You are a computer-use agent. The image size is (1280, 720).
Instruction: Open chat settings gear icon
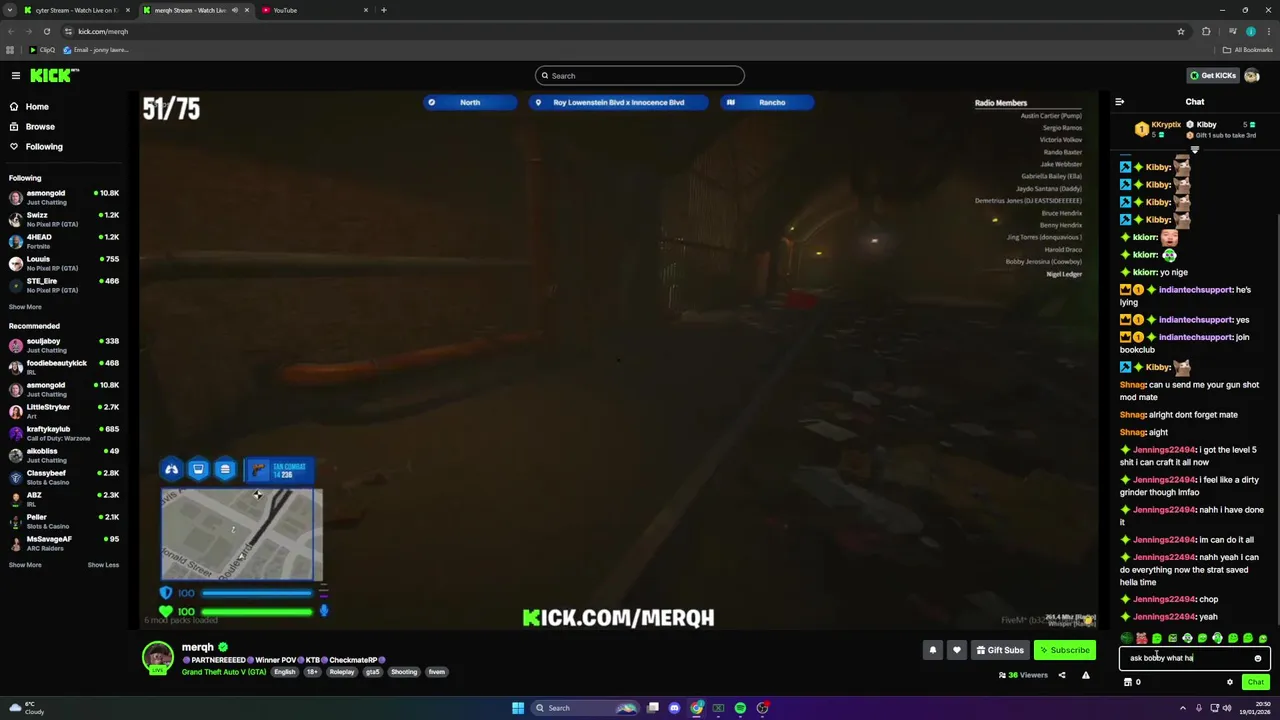[1230, 682]
